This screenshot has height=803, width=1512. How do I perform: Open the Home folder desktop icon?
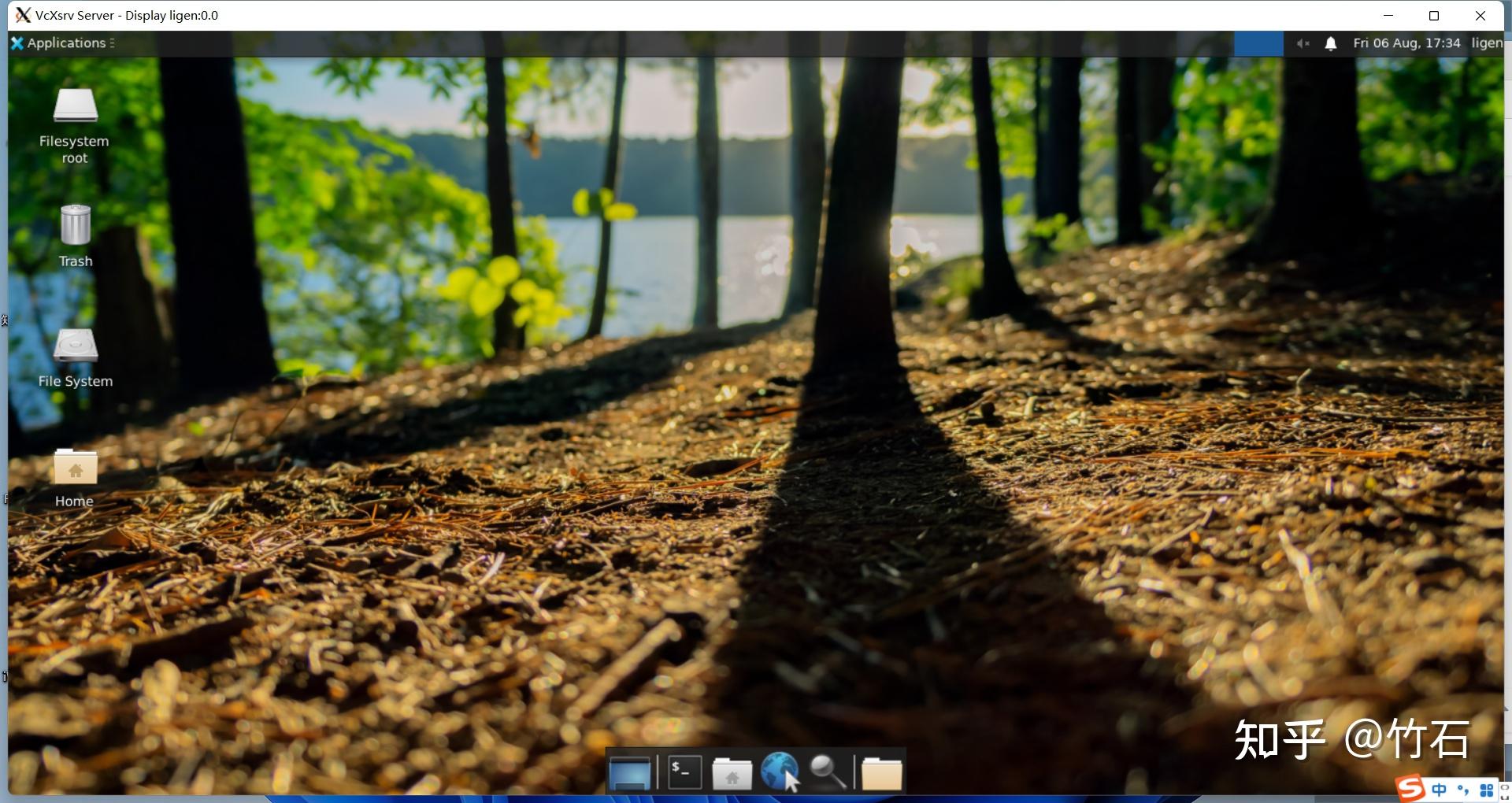[x=75, y=478]
